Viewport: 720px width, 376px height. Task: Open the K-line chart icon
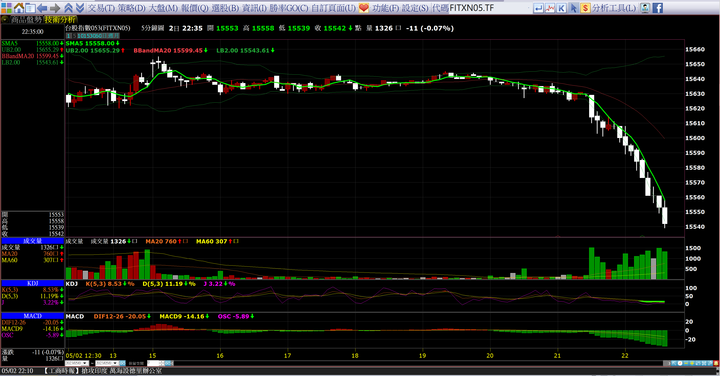click(x=561, y=8)
